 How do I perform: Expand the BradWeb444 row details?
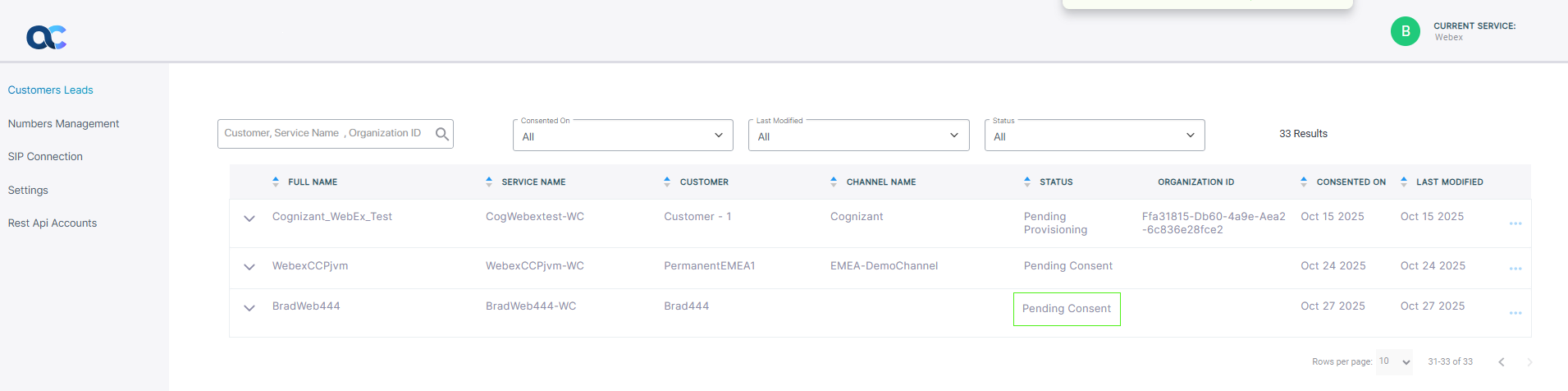249,308
